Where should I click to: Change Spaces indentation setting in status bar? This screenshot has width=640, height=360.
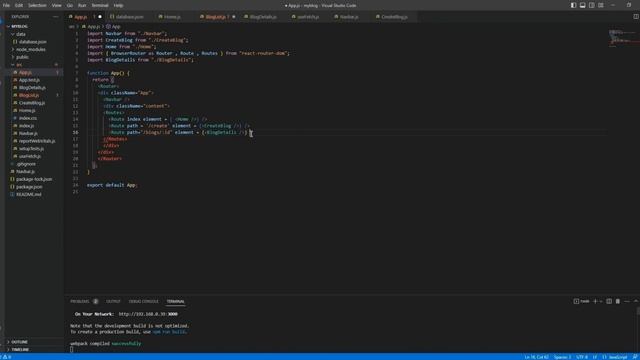pyautogui.click(x=563, y=357)
